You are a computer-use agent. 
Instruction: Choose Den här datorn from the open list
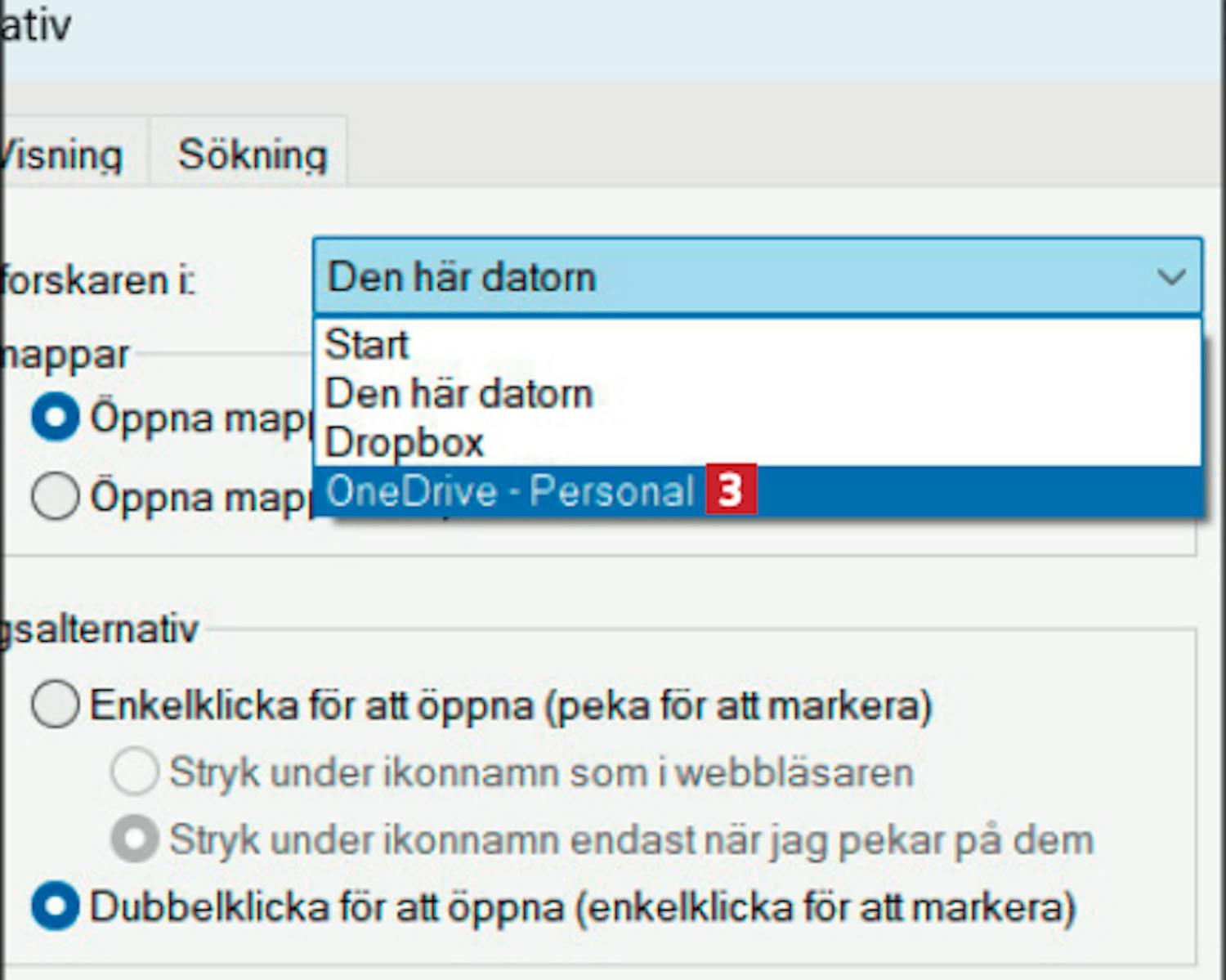pos(459,394)
